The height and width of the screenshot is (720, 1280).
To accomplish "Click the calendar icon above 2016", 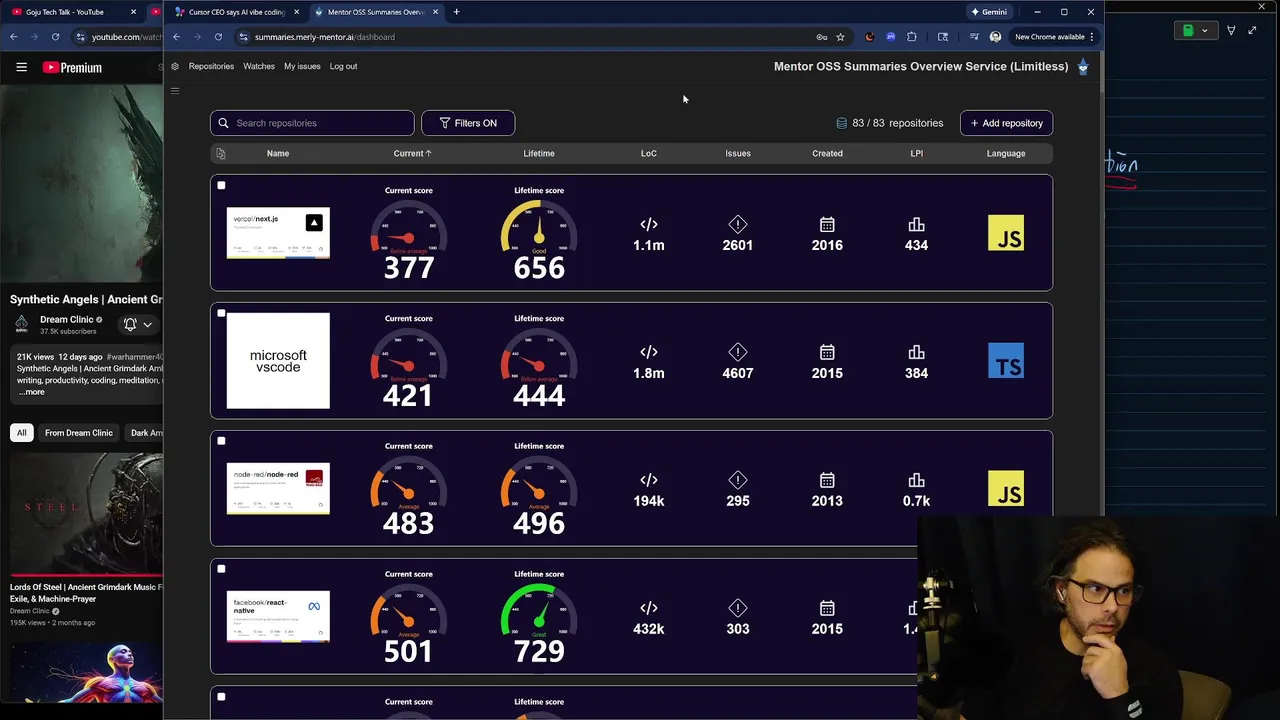I will click(827, 224).
